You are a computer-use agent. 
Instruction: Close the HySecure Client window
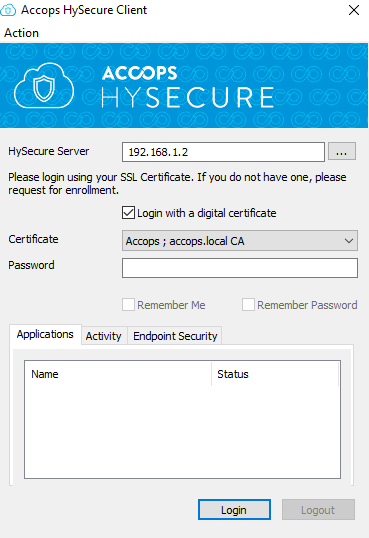pos(354,10)
